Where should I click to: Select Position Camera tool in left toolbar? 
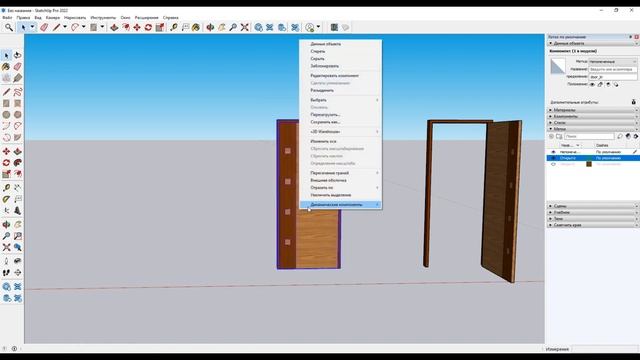pyautogui.click(x=6, y=261)
